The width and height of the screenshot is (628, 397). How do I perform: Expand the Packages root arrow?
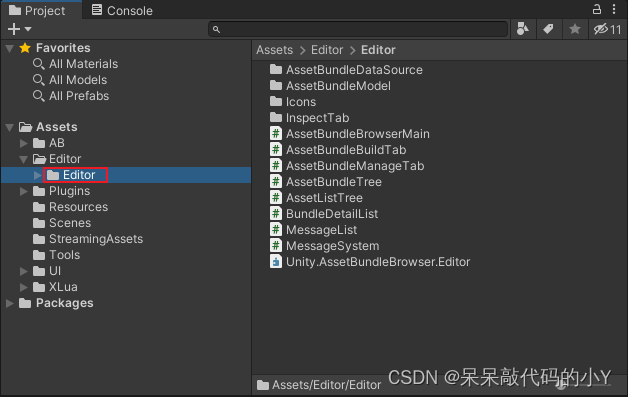point(10,303)
